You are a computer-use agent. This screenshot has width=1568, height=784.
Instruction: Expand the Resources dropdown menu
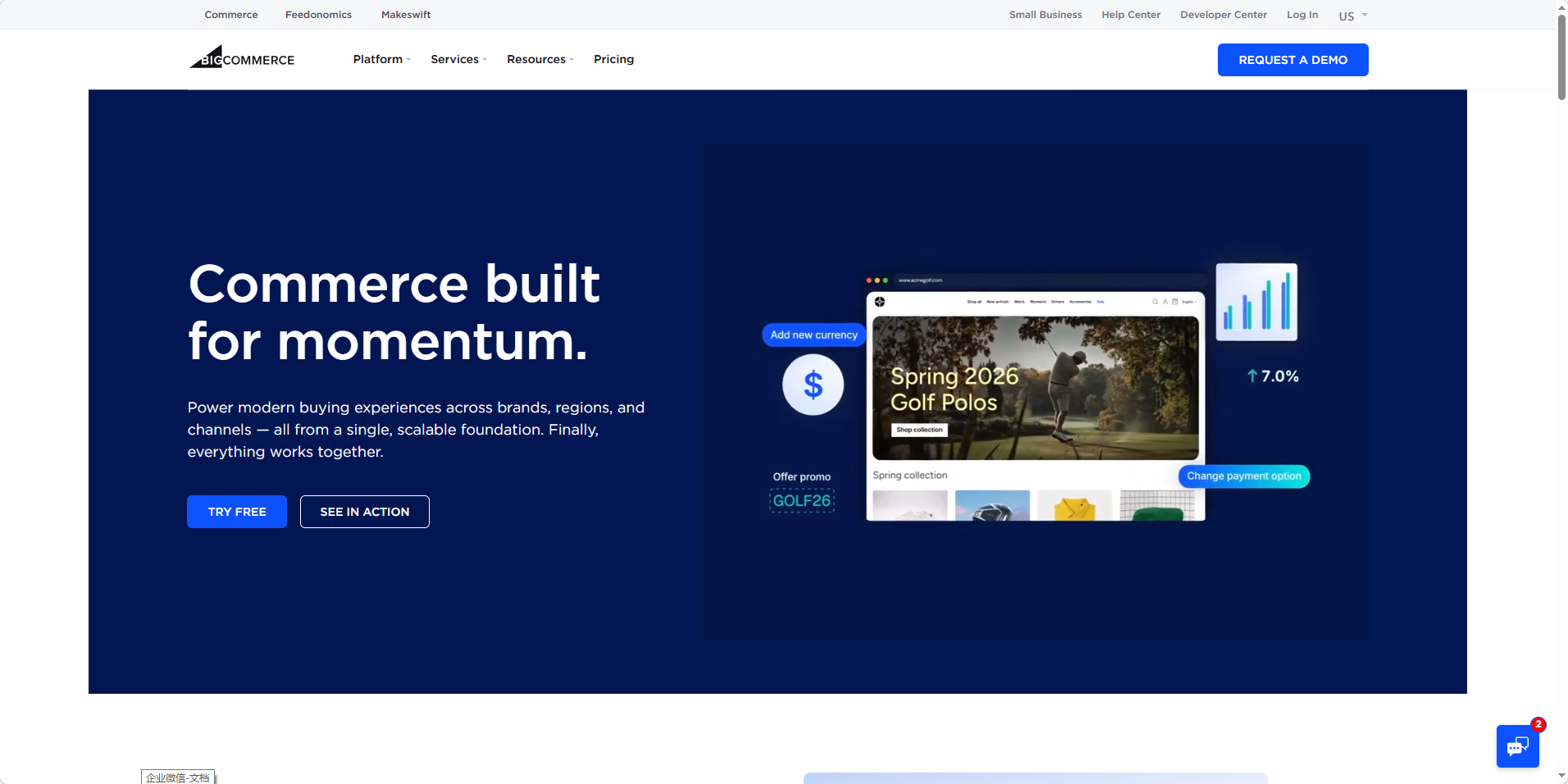pyautogui.click(x=540, y=59)
